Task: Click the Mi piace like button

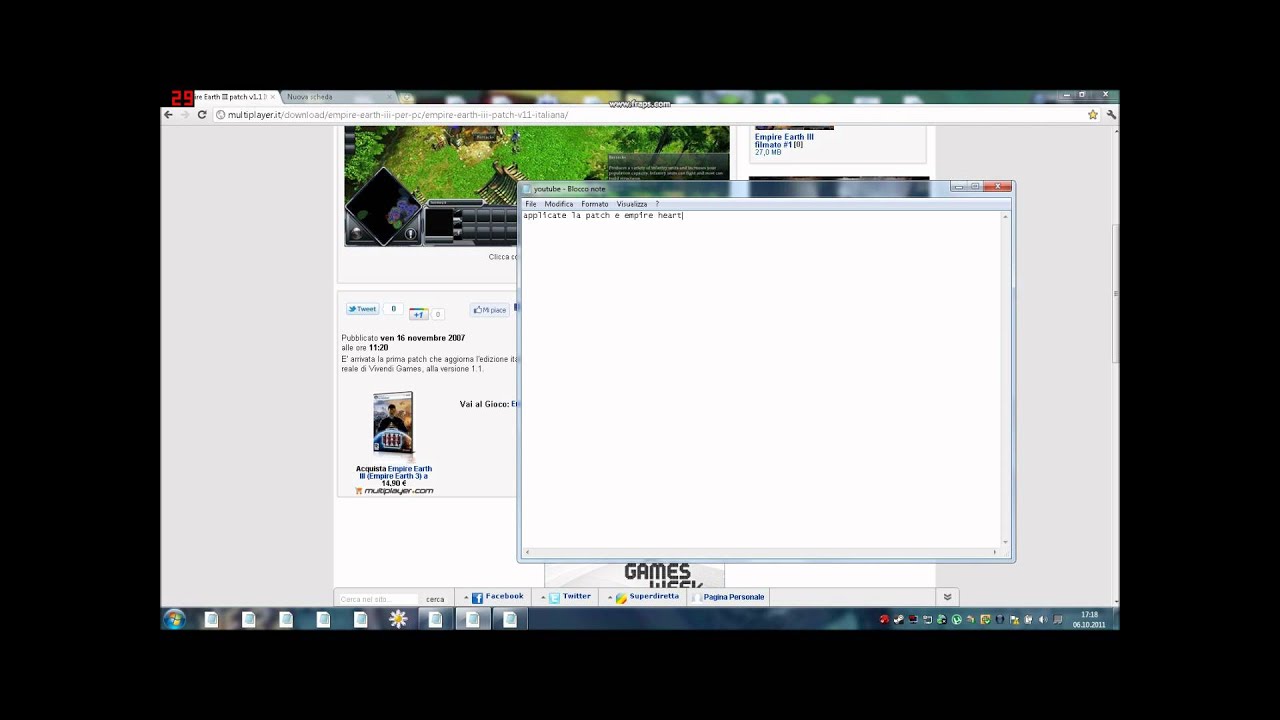Action: point(490,310)
